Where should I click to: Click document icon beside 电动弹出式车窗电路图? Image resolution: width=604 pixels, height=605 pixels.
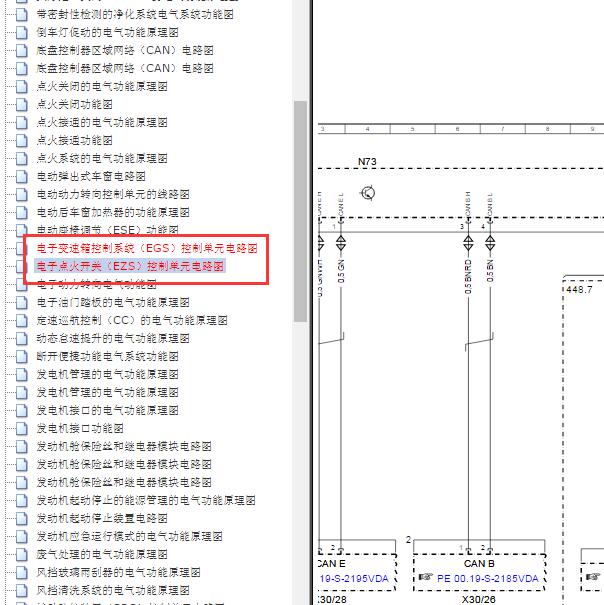22,177
